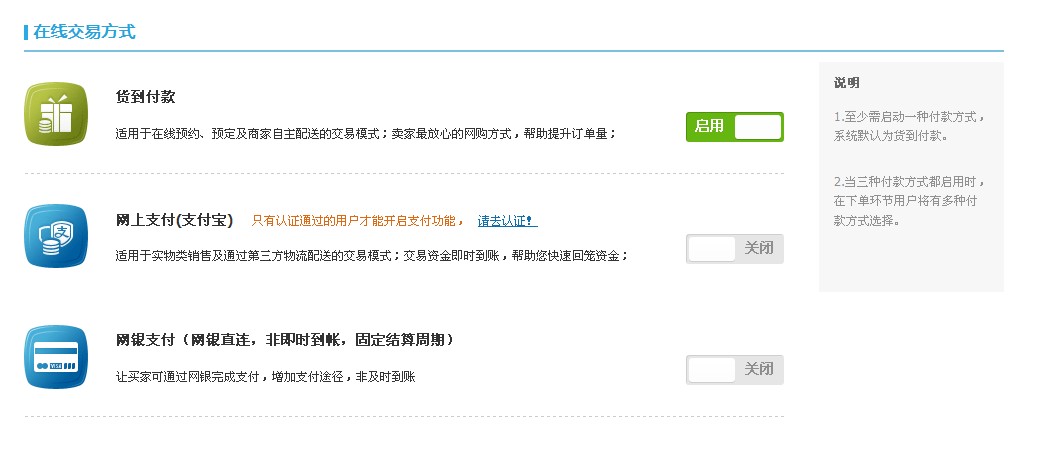The height and width of the screenshot is (459, 1045).
Task: Click the 货到付款 description starting 适用于在线预约
Action: tap(366, 132)
